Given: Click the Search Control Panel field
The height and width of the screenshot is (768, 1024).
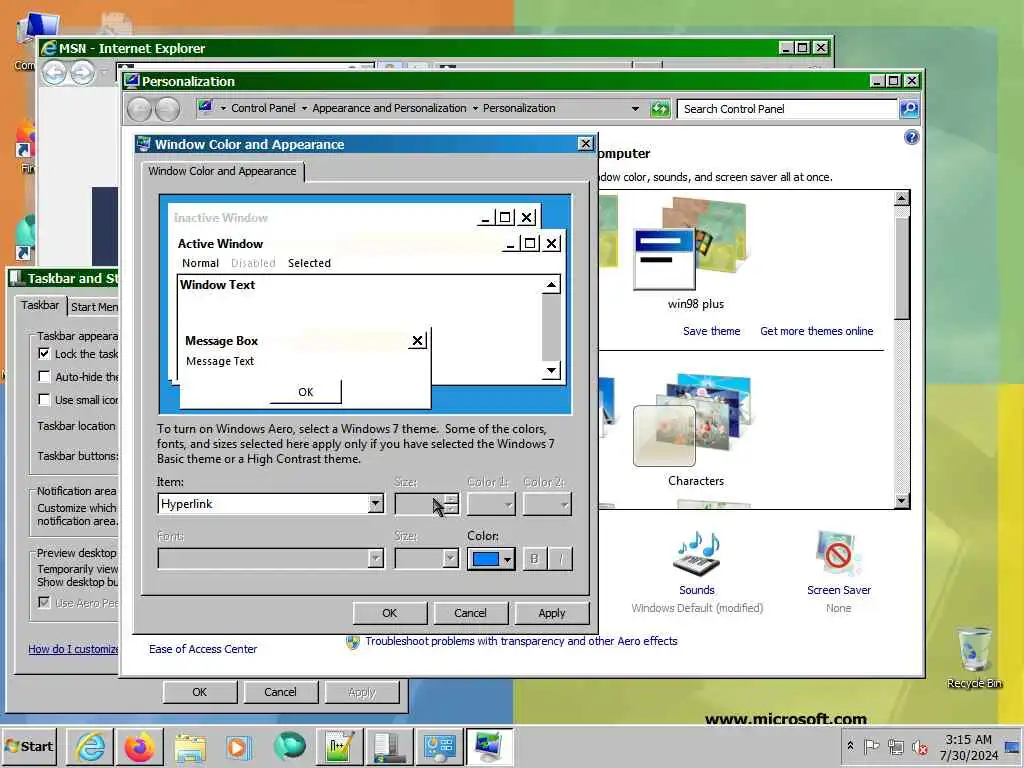Looking at the screenshot, I should (787, 108).
